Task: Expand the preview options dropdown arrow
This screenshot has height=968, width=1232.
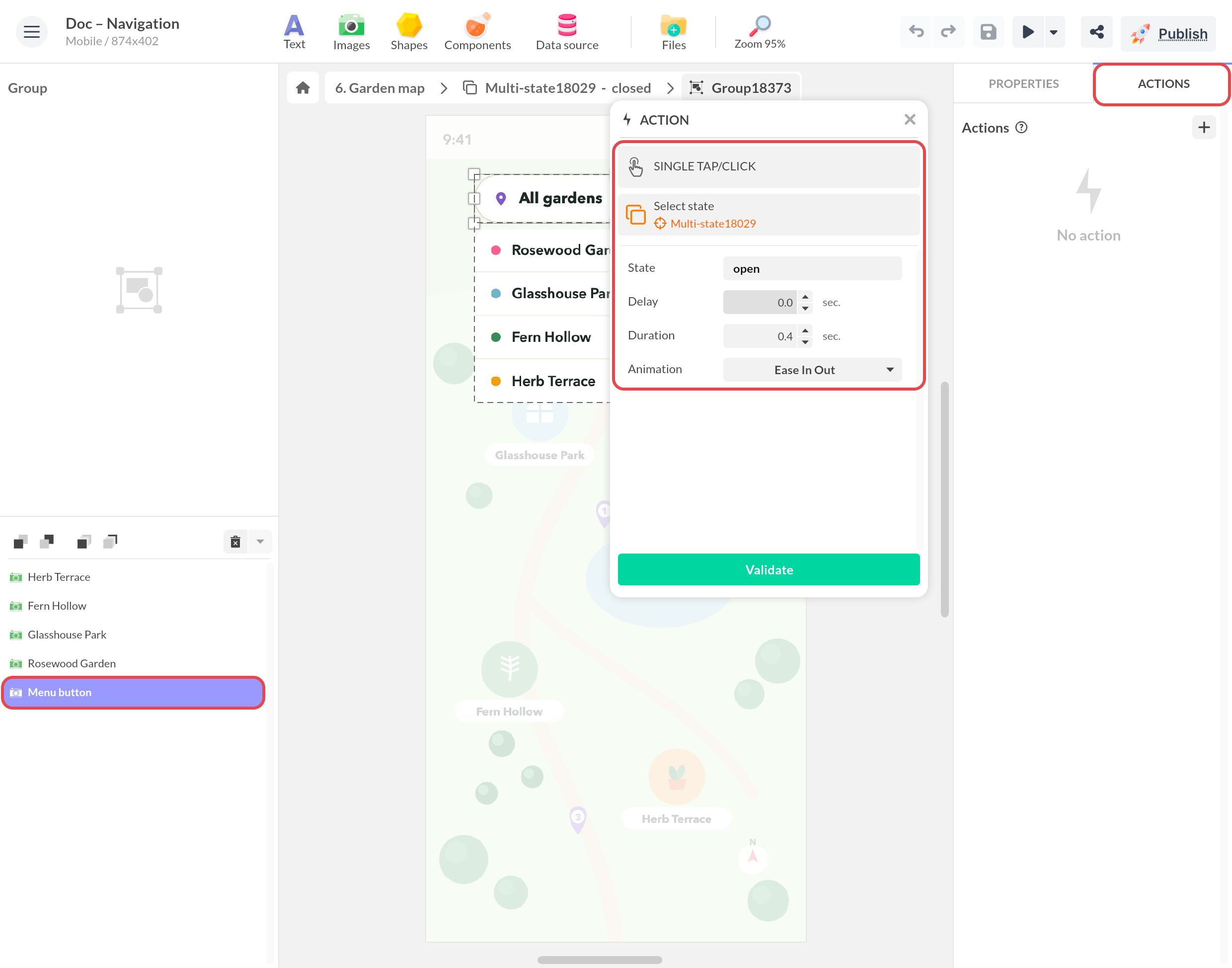Action: [x=1054, y=32]
